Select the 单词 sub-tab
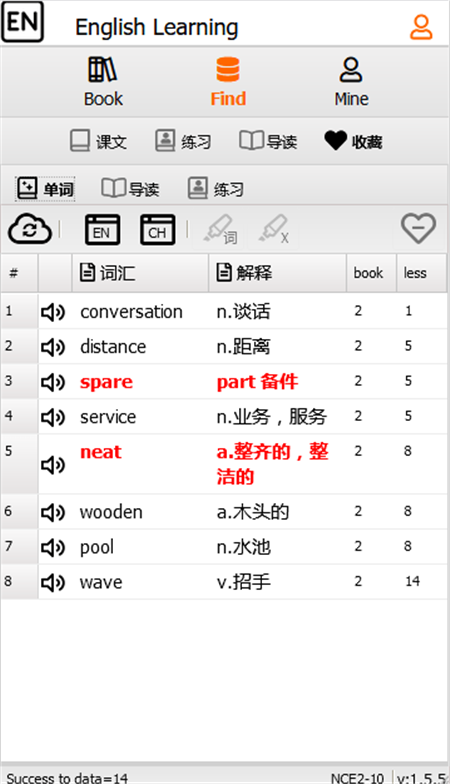Screen dimensions: 450x784 (45, 189)
